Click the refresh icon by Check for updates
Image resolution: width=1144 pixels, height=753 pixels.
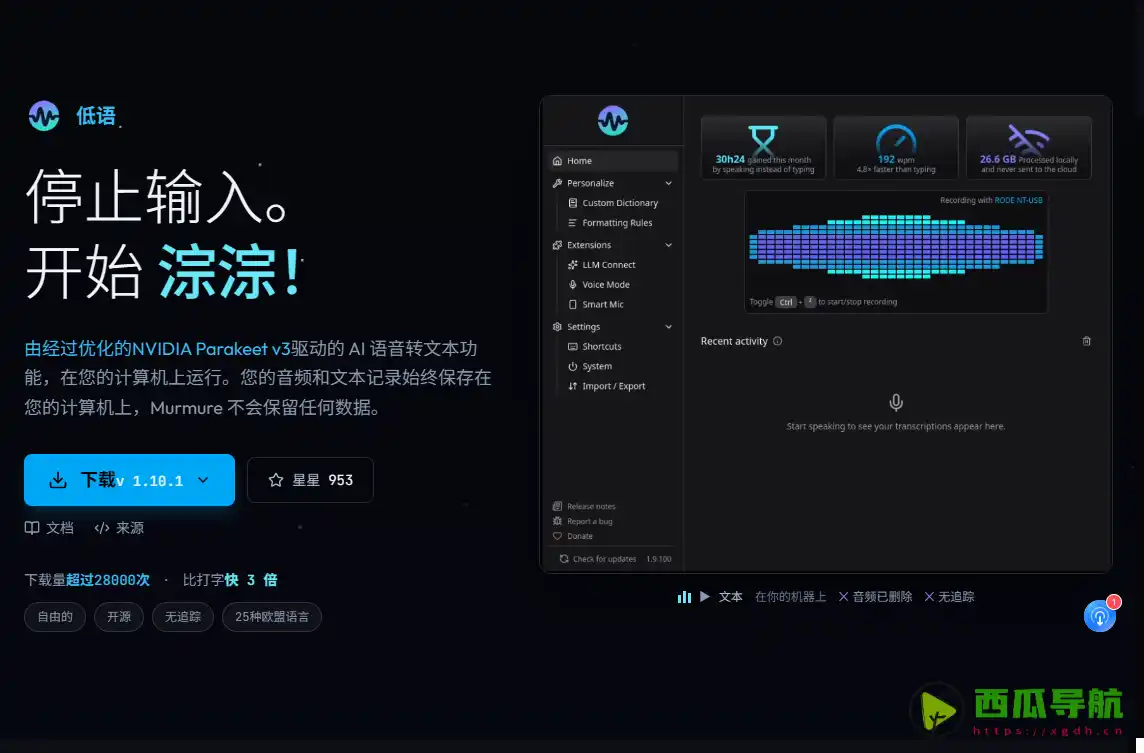coord(564,559)
